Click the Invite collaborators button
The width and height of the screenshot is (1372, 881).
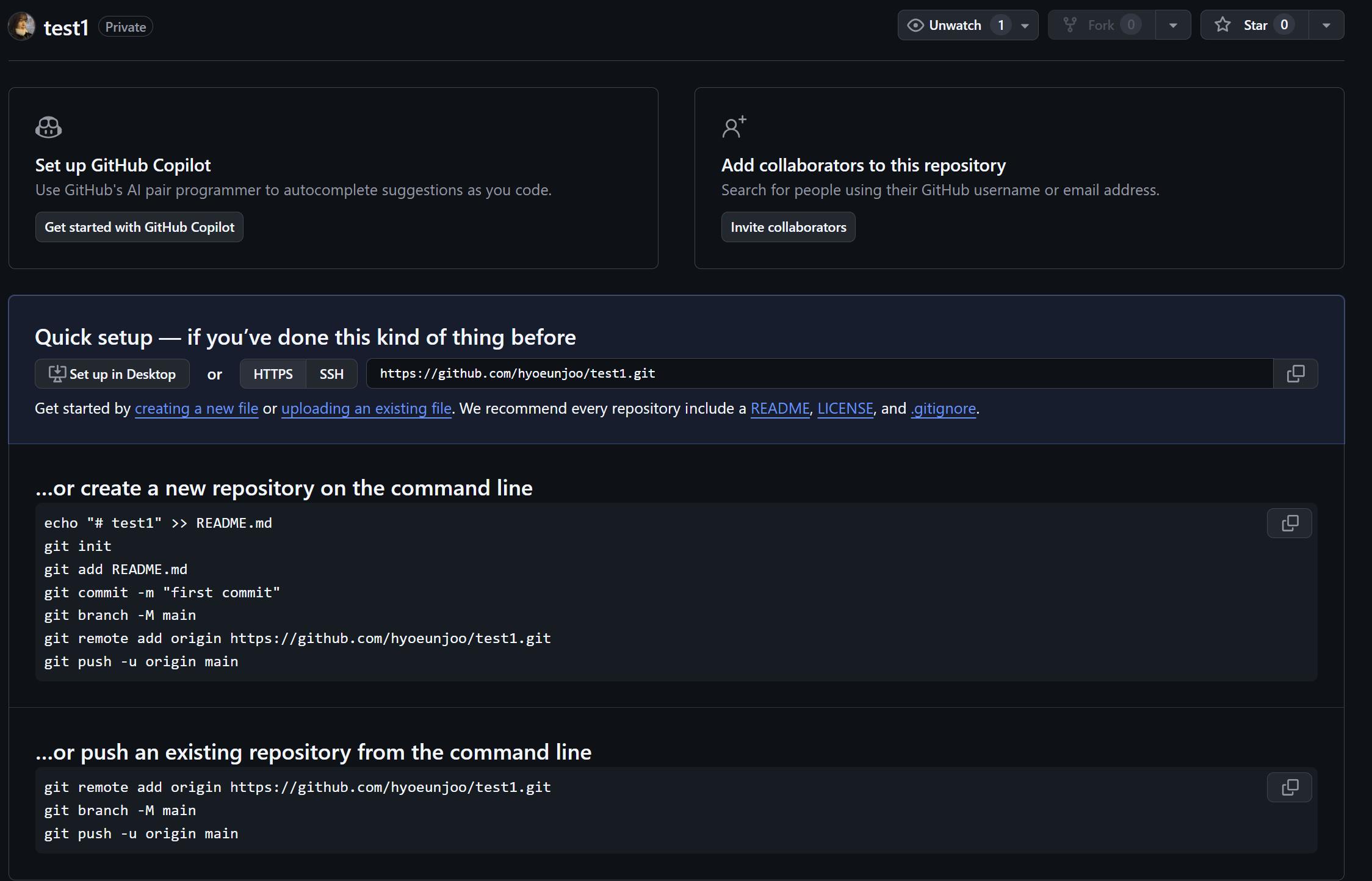[788, 227]
